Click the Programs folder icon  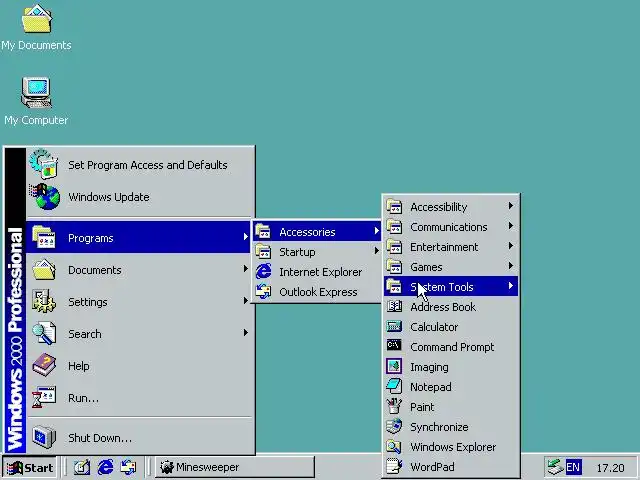click(x=43, y=237)
